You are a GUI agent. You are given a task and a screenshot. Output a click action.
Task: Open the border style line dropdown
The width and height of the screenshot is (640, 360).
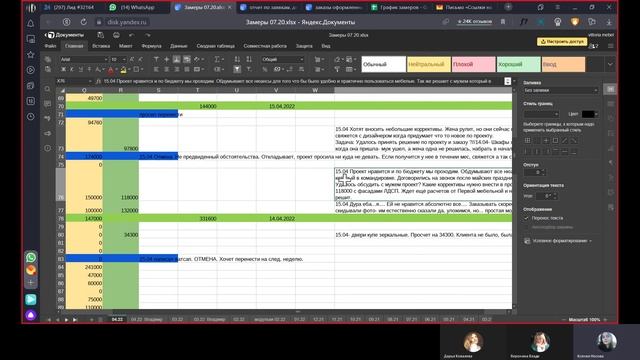pyautogui.click(x=541, y=114)
